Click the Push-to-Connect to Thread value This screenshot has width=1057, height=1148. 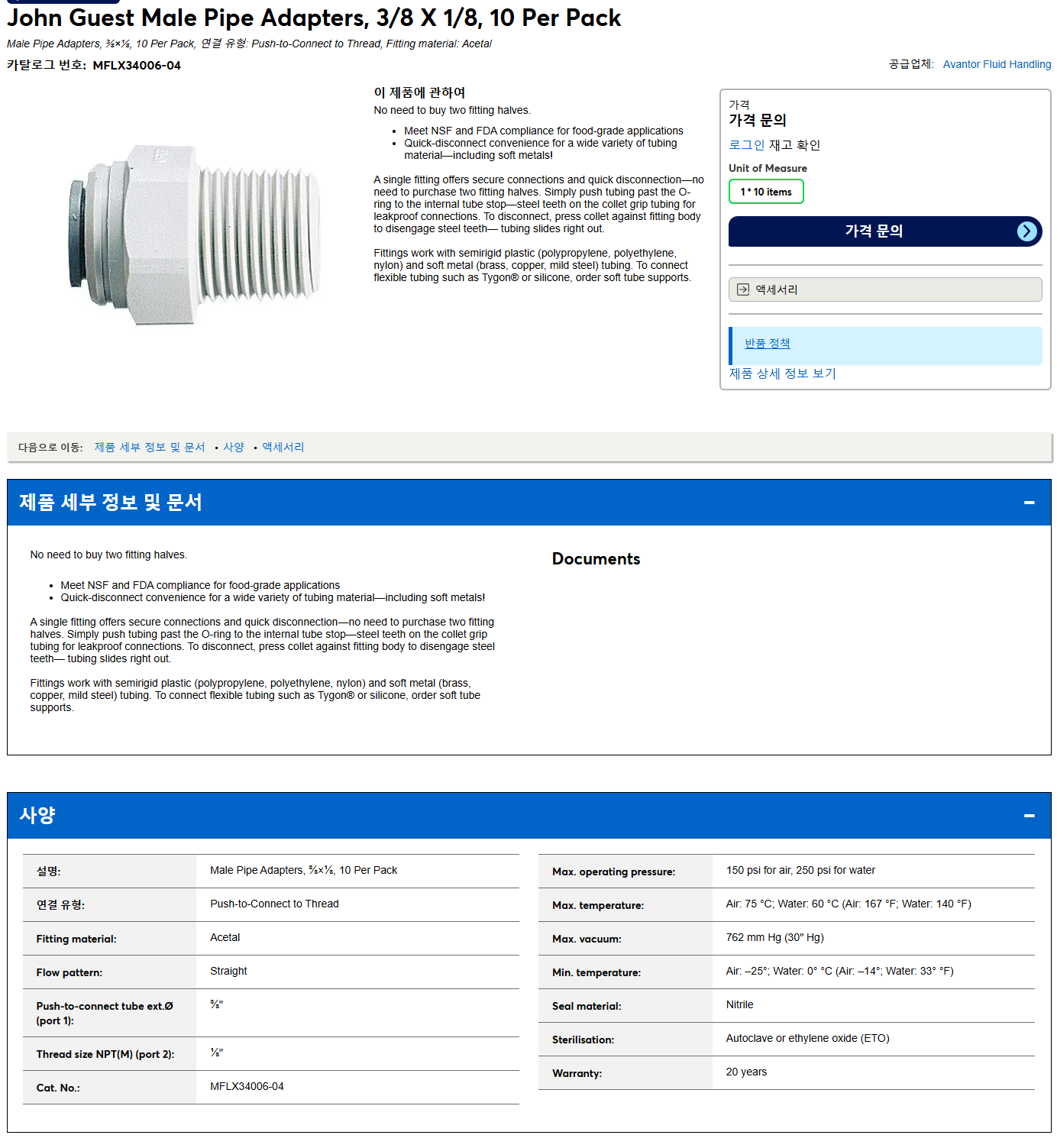(274, 904)
